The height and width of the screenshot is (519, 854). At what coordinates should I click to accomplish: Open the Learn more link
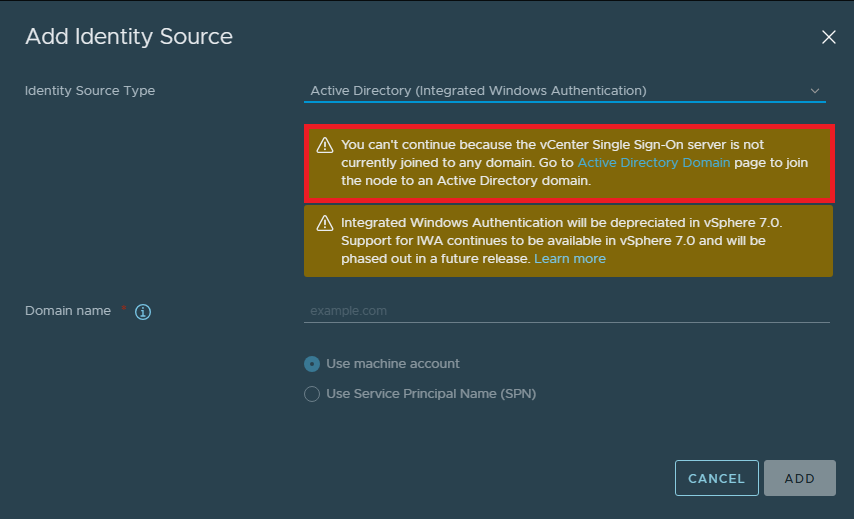pyautogui.click(x=570, y=259)
